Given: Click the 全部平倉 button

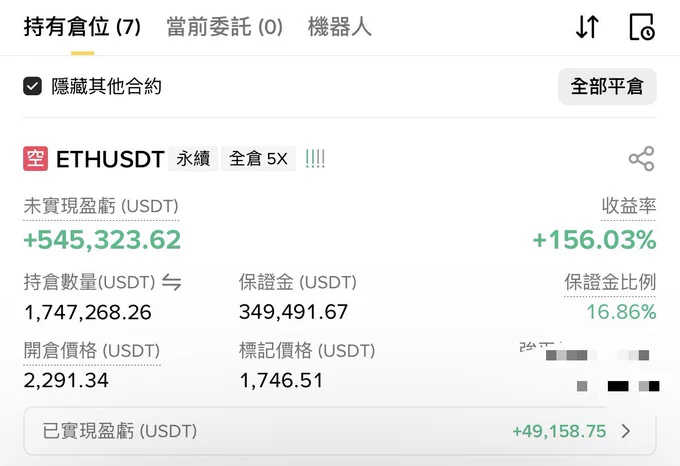Looking at the screenshot, I should 607,86.
